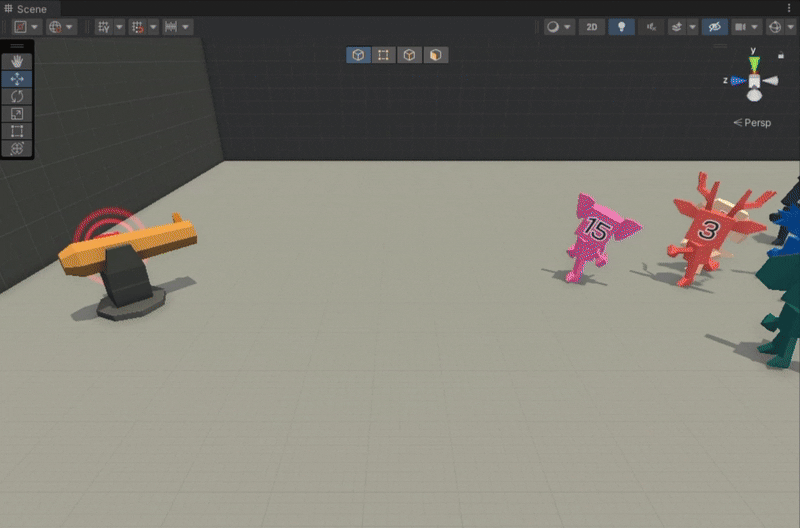Toggle grid snapping magnet icon
This screenshot has height=528, width=800.
click(138, 27)
